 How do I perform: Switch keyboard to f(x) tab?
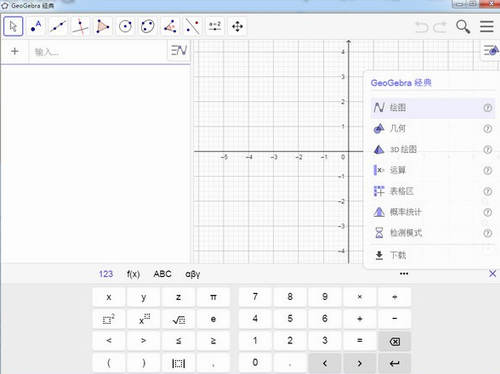coord(133,274)
